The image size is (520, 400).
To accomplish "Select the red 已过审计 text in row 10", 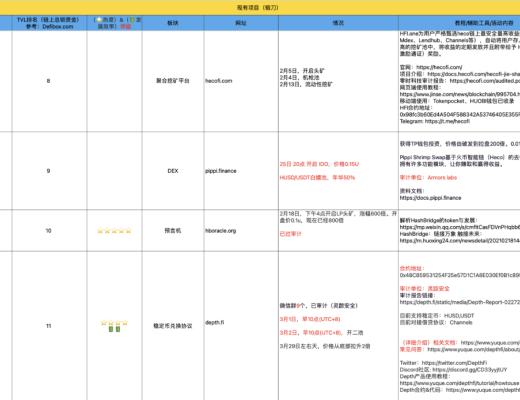I will pyautogui.click(x=290, y=234).
